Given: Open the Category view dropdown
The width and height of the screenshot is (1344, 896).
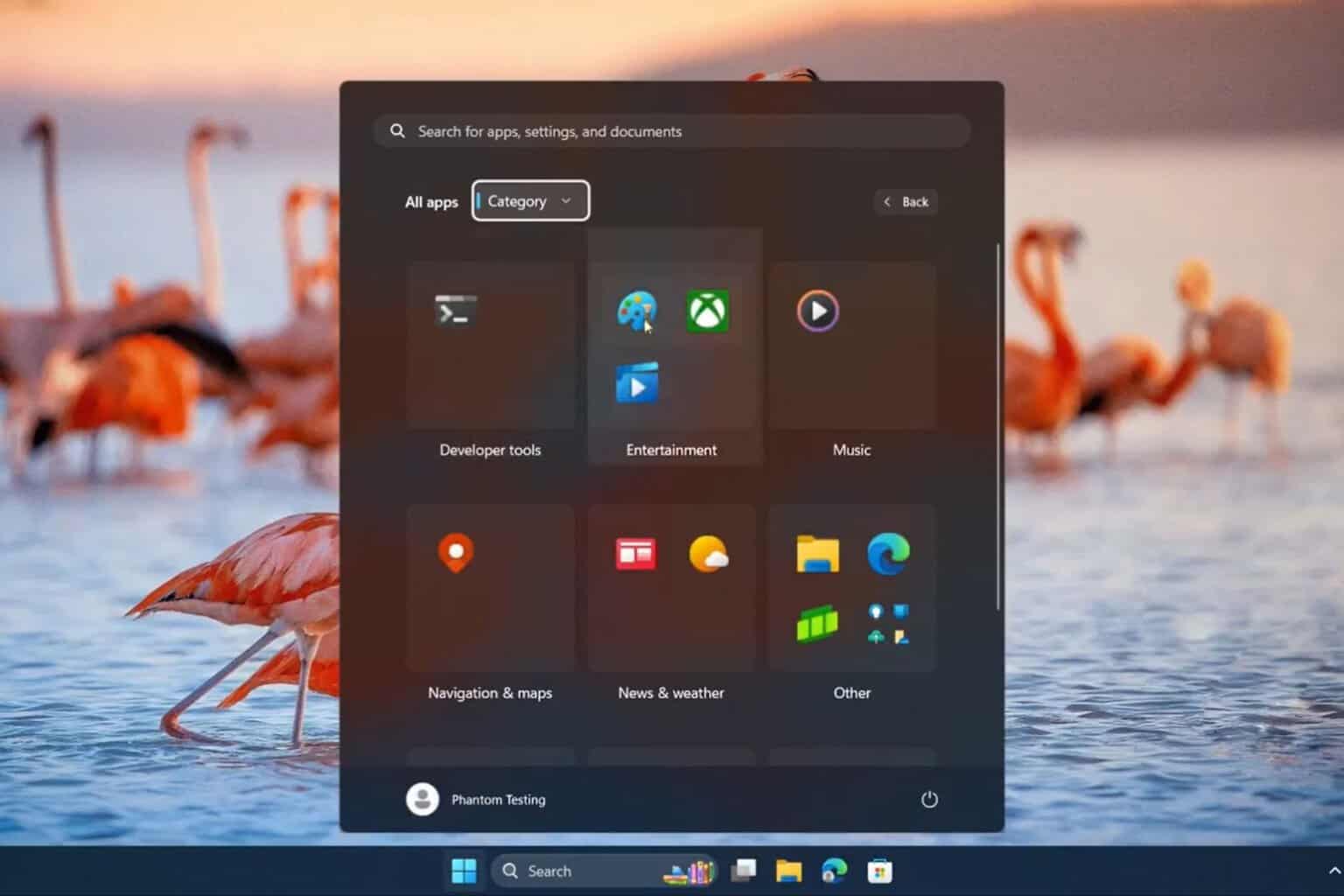Looking at the screenshot, I should coord(530,201).
